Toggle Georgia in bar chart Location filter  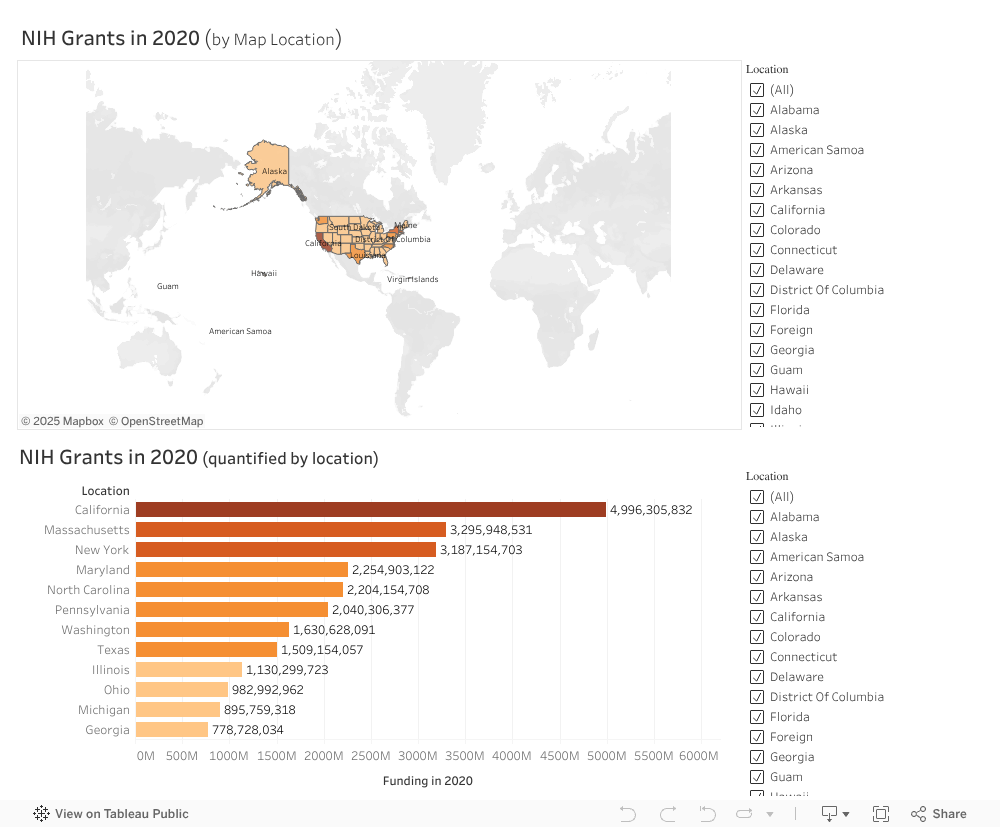coord(757,756)
